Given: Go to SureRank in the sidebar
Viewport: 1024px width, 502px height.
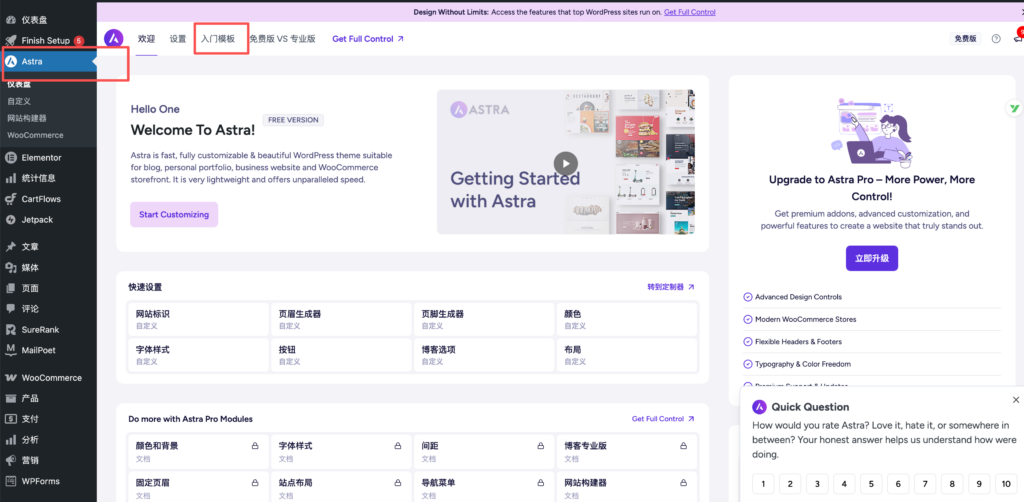Looking at the screenshot, I should click(42, 329).
